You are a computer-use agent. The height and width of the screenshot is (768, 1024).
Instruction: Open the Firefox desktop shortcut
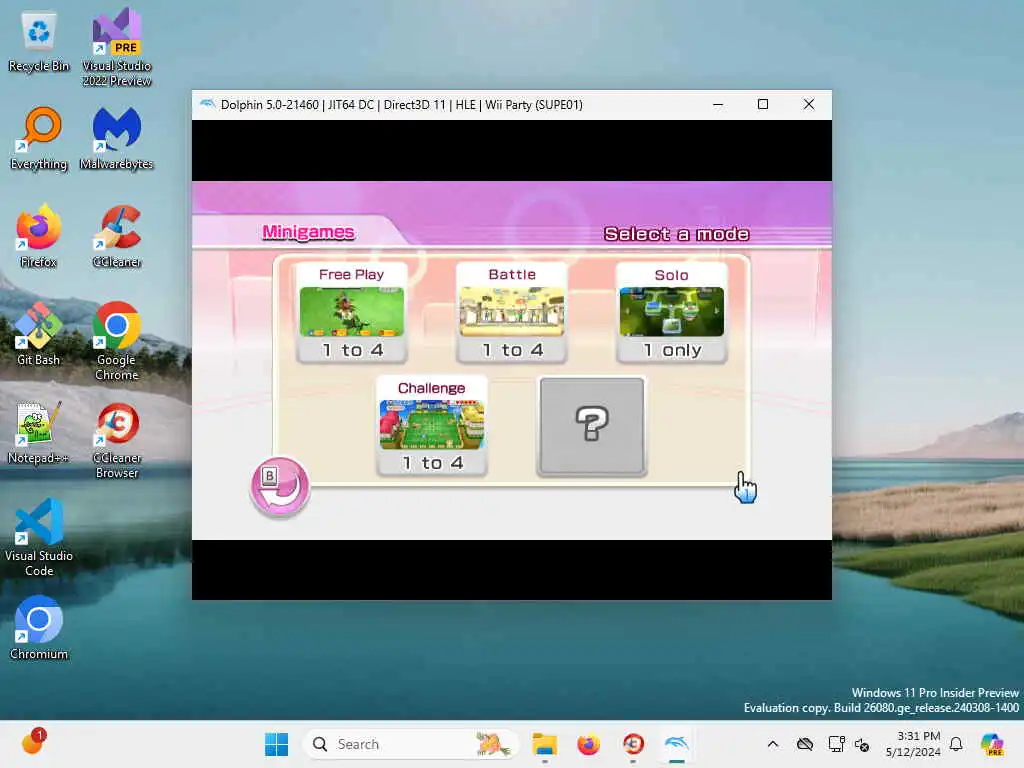[x=39, y=236]
